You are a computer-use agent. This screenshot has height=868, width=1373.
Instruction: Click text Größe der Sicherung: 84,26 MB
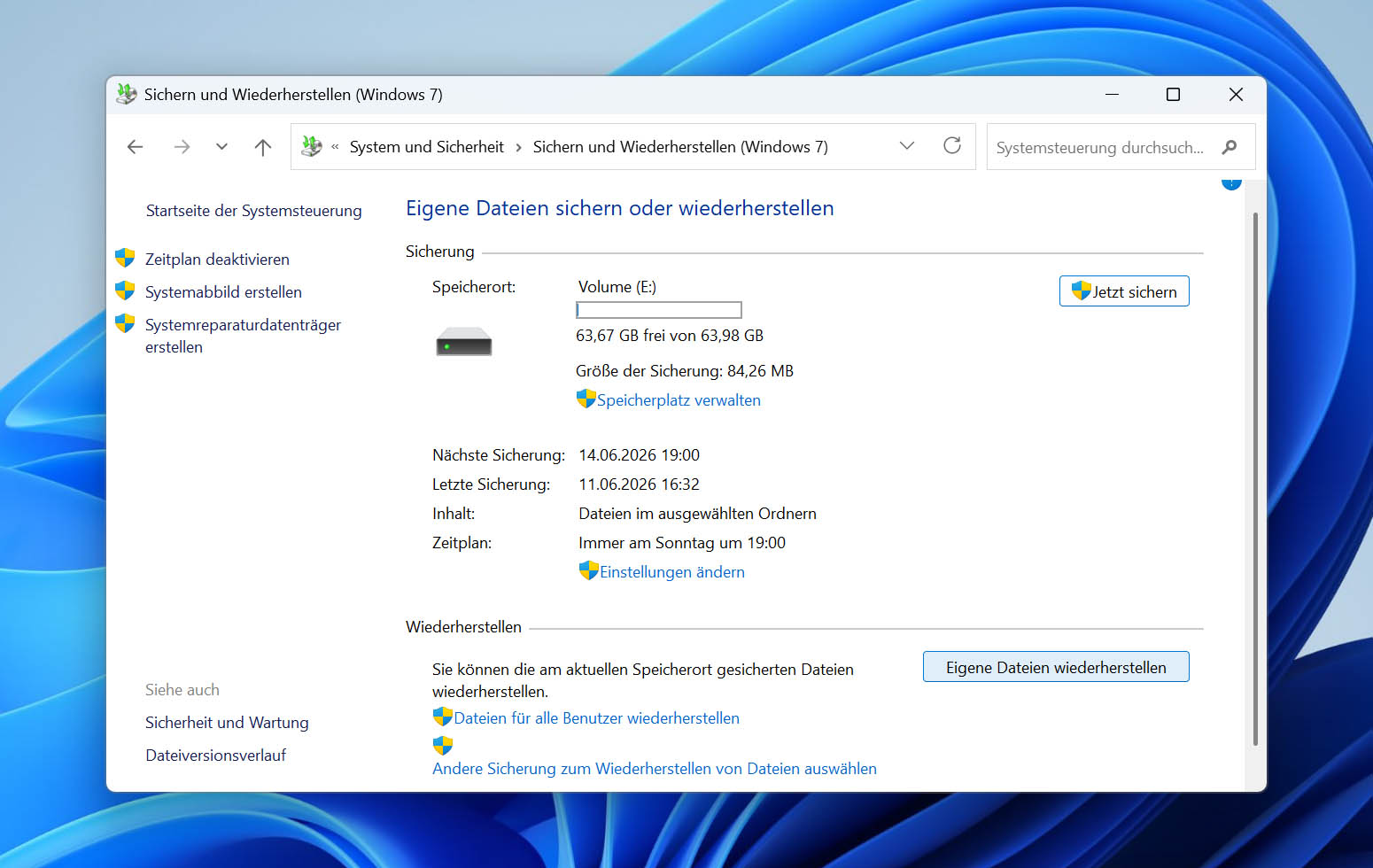685,371
